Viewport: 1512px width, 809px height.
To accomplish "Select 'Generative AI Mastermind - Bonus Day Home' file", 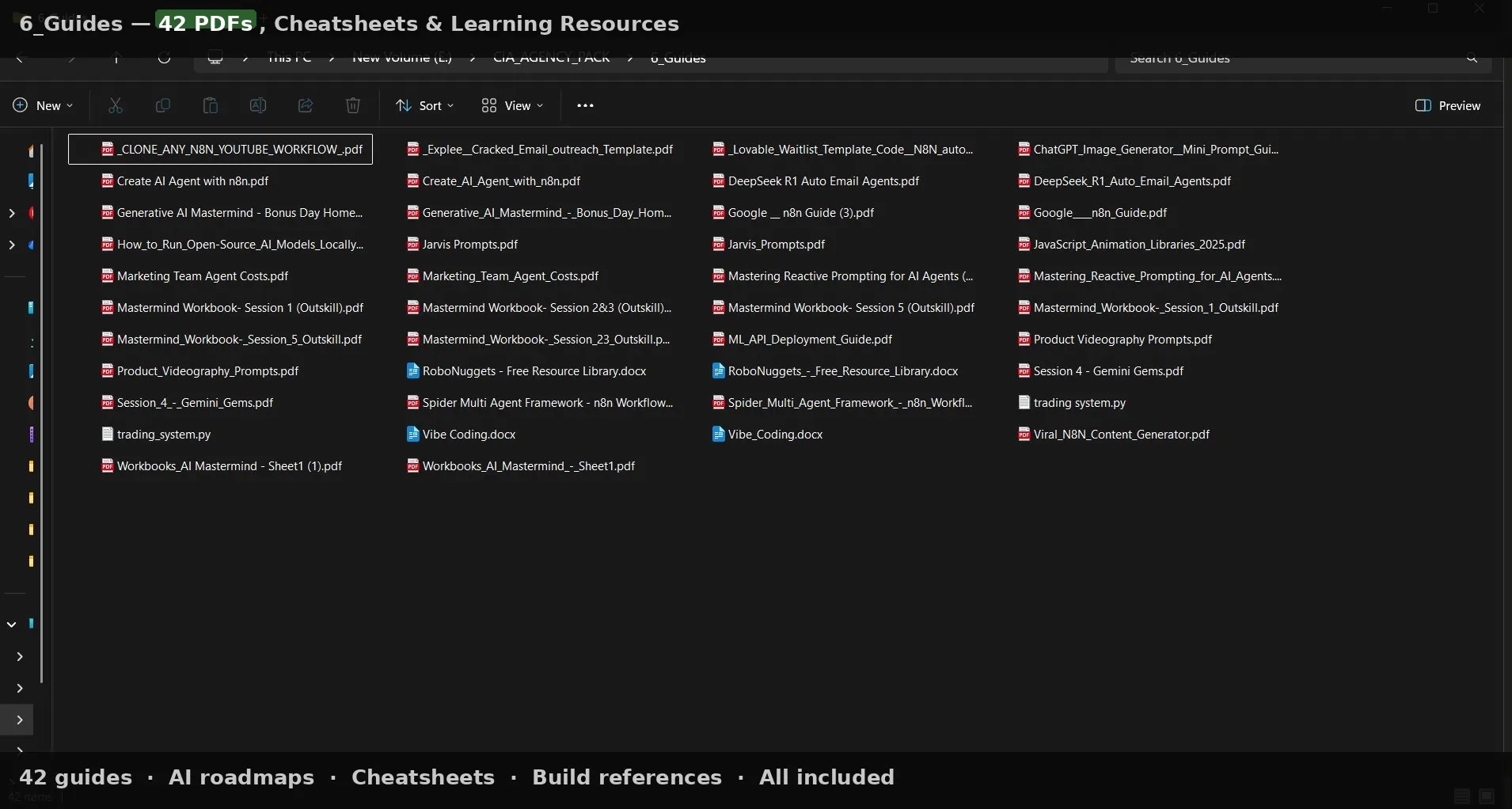I will pos(232,212).
